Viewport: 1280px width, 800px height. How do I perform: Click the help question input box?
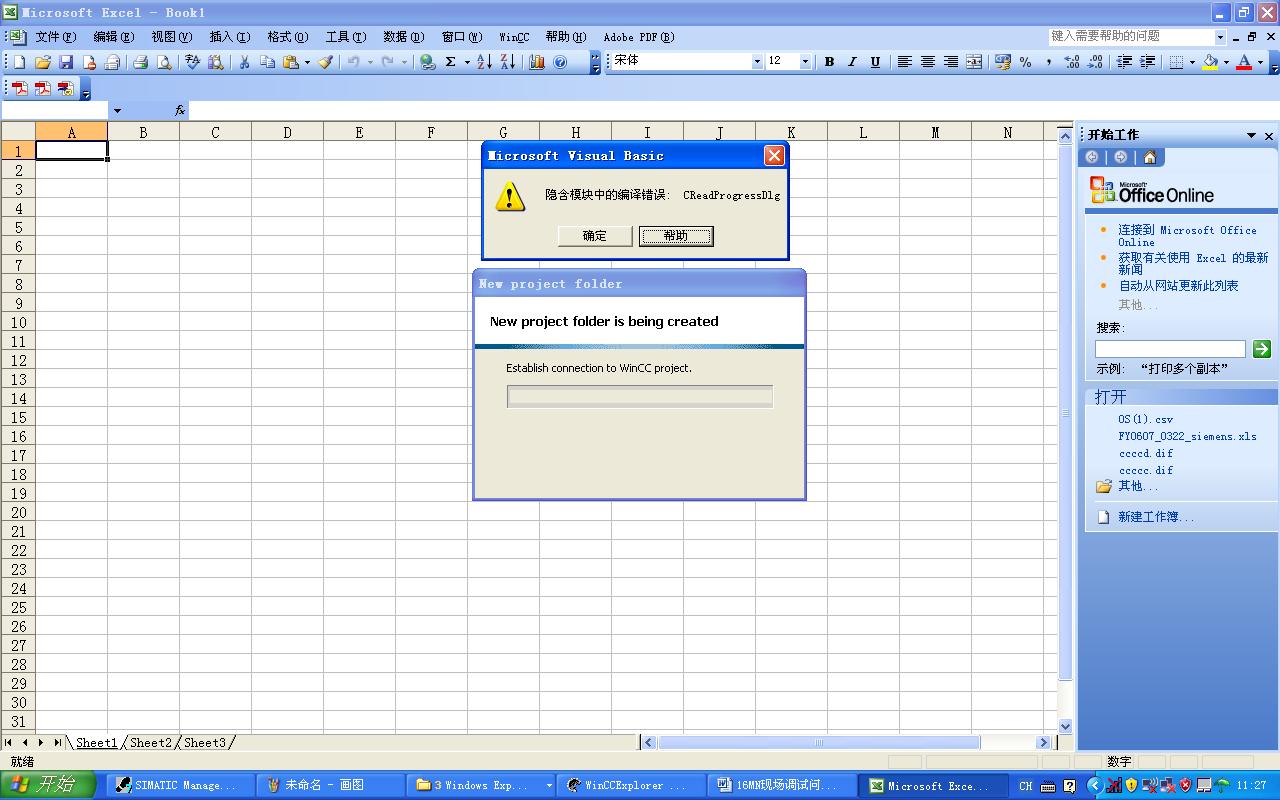1130,36
